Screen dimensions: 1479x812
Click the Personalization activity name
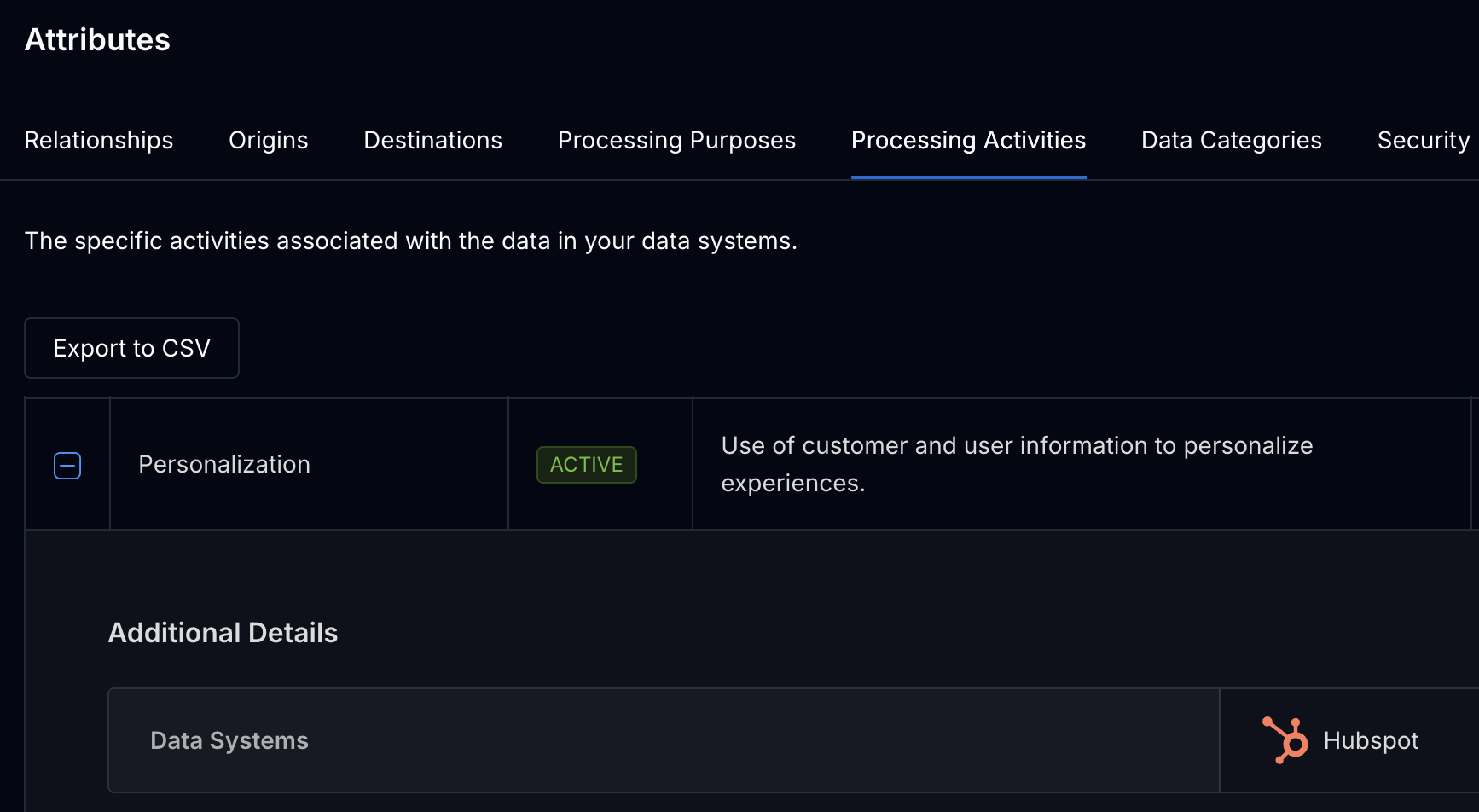coord(223,464)
